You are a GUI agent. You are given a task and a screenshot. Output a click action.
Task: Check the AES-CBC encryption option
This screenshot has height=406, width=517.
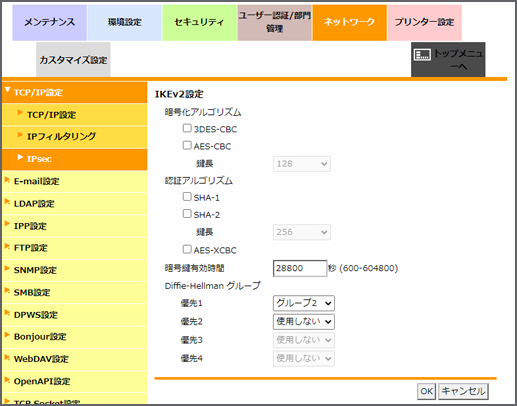187,145
